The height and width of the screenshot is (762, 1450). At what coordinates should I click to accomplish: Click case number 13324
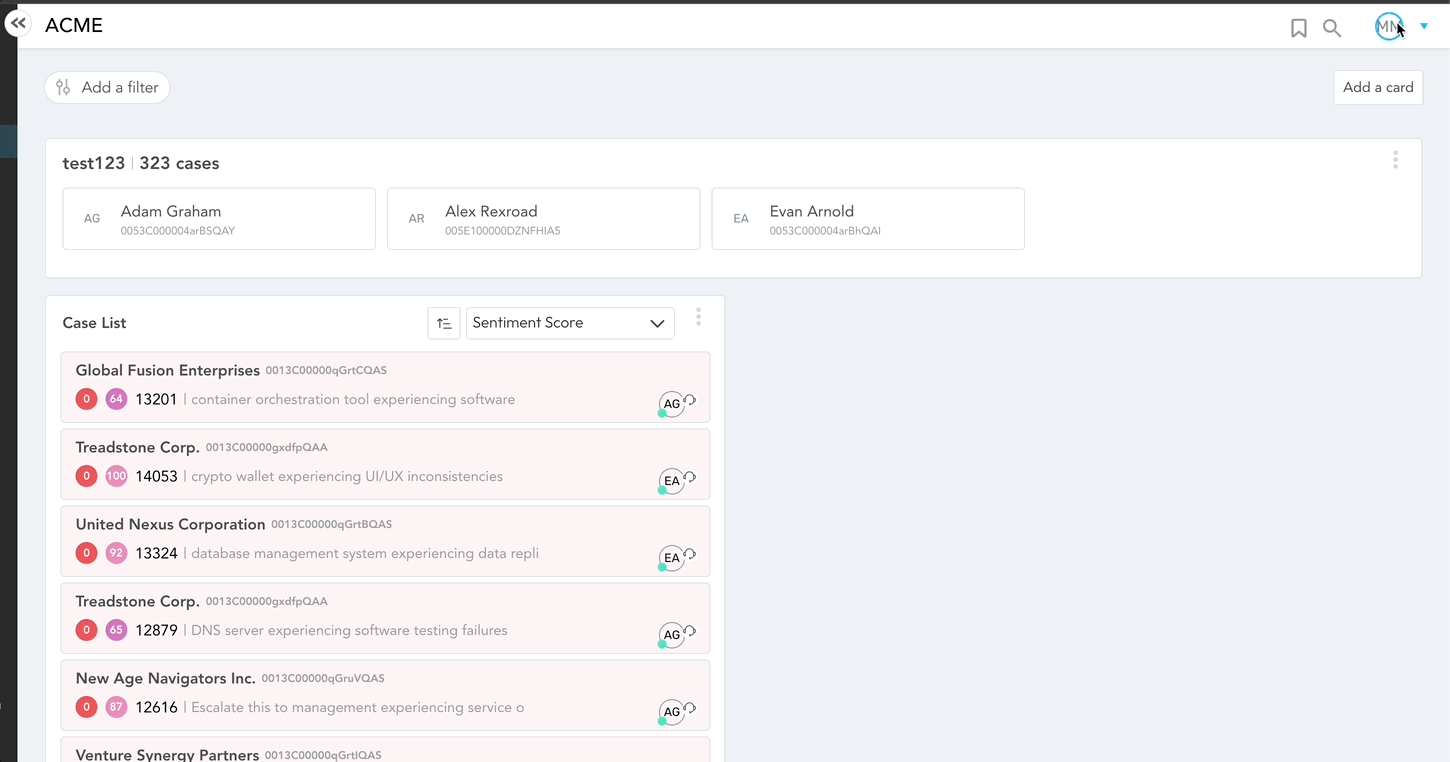click(156, 553)
